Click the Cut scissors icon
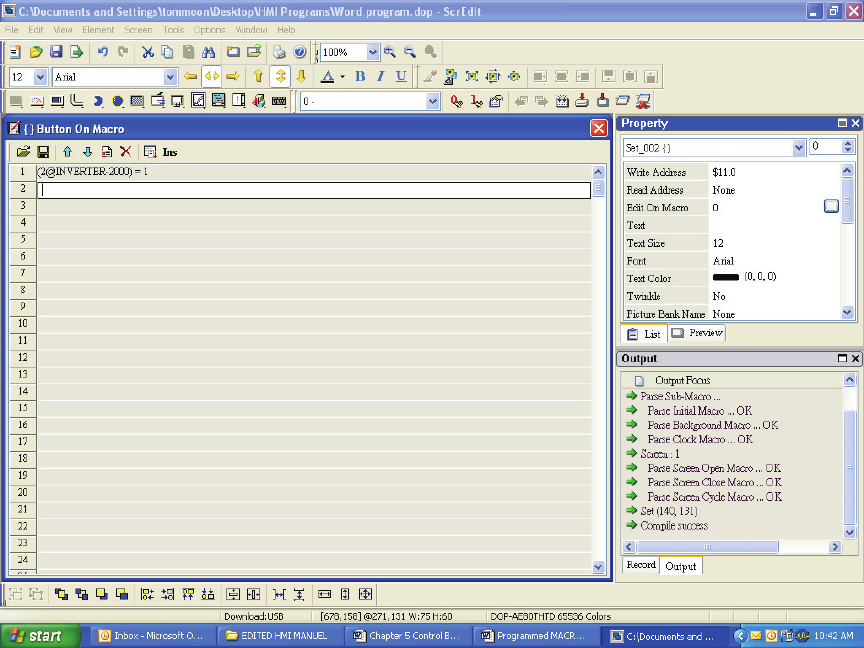 (147, 52)
